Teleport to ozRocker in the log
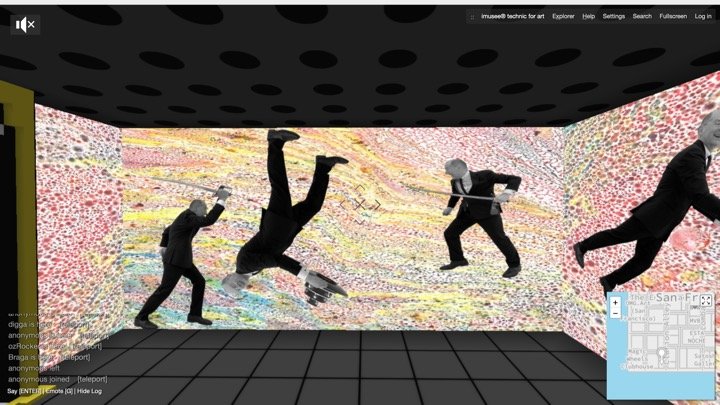This screenshot has height=405, width=720. tap(87, 346)
